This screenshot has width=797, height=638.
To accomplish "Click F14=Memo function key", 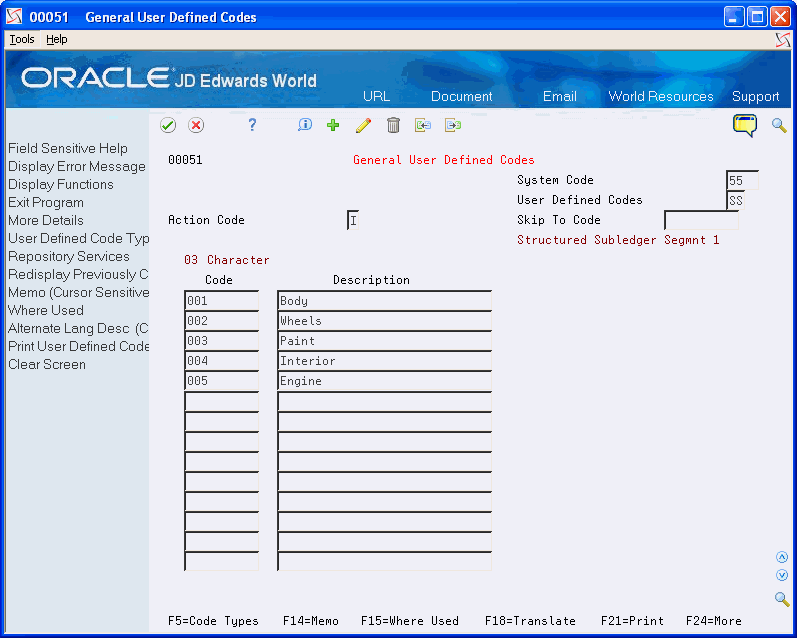I will pos(311,621).
